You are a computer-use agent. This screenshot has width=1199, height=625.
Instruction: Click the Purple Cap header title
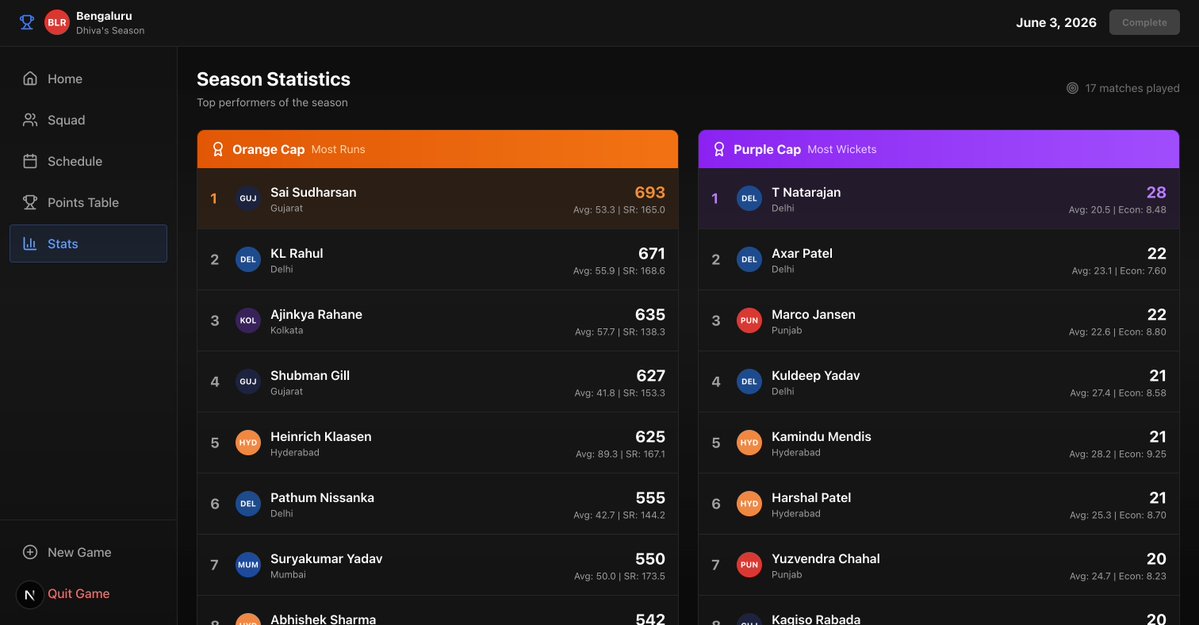767,149
